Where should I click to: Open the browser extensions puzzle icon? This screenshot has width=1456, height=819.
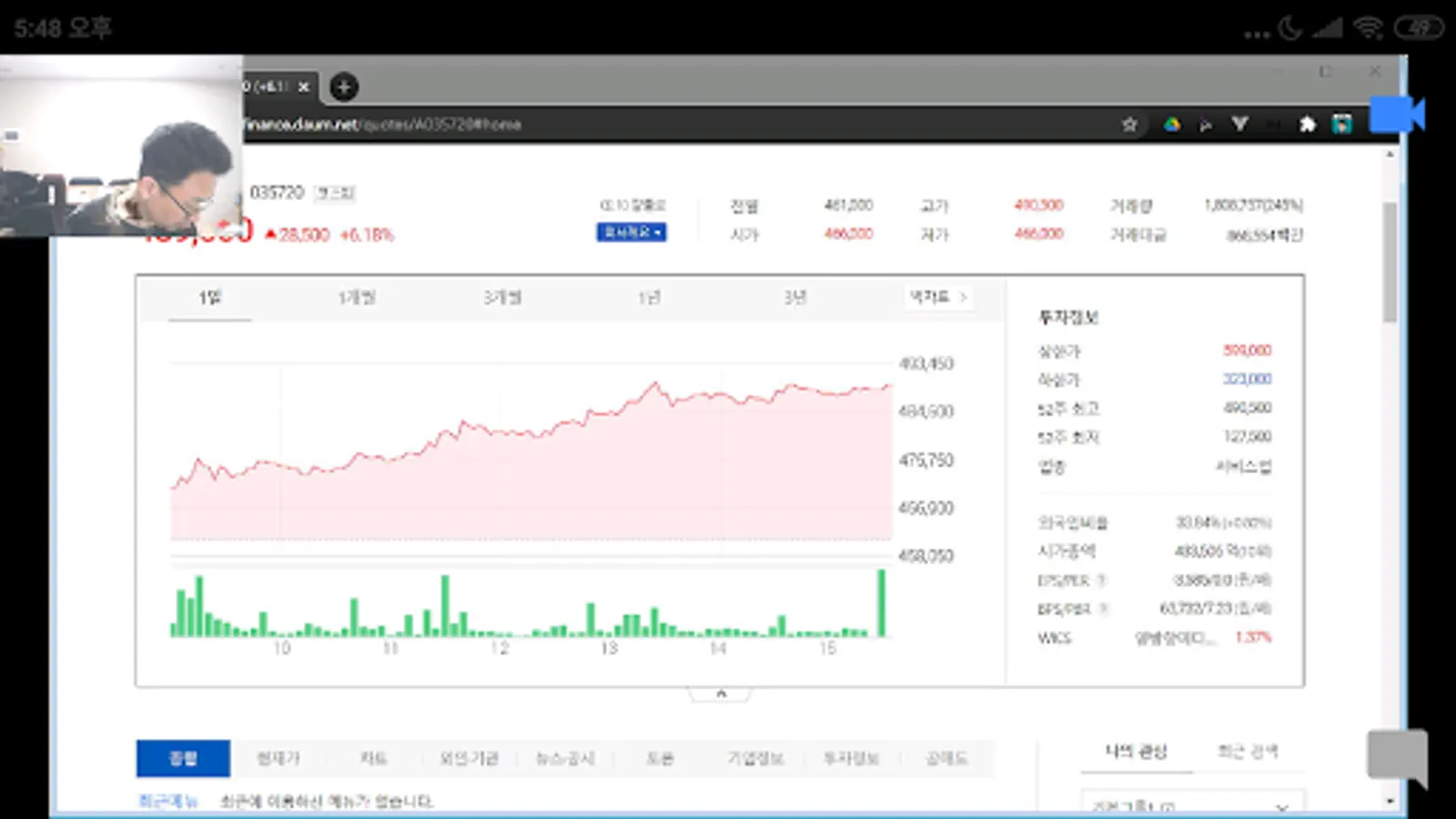click(x=1307, y=124)
